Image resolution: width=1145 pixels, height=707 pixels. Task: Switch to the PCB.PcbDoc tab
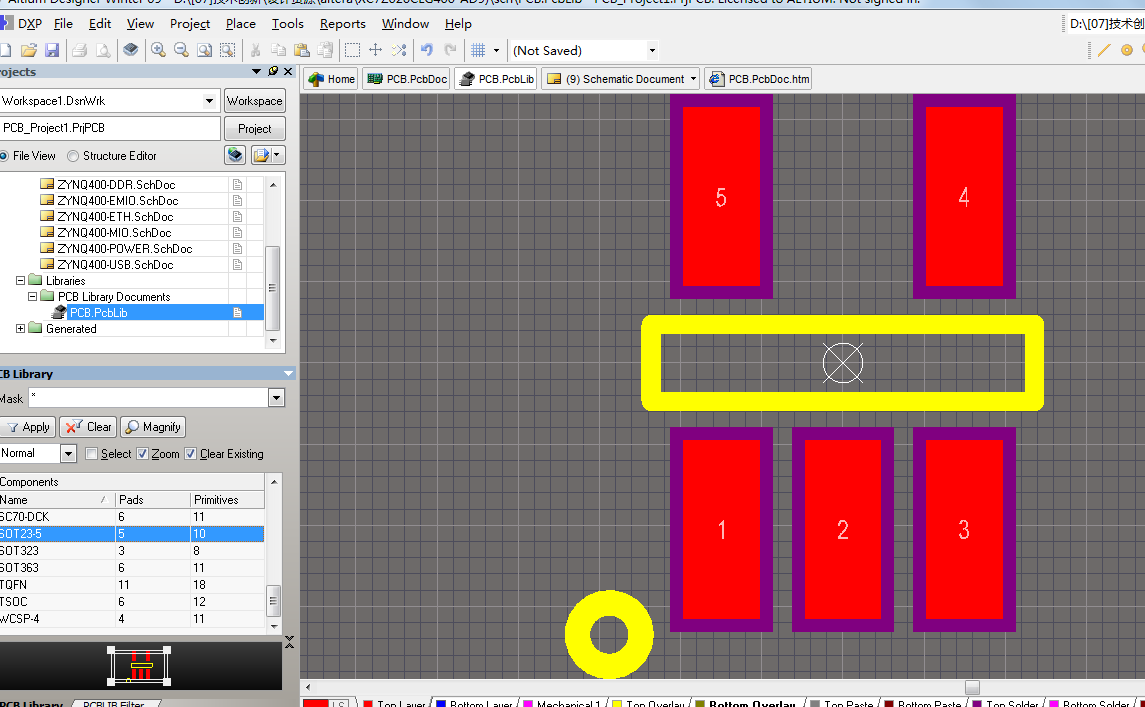coord(407,79)
